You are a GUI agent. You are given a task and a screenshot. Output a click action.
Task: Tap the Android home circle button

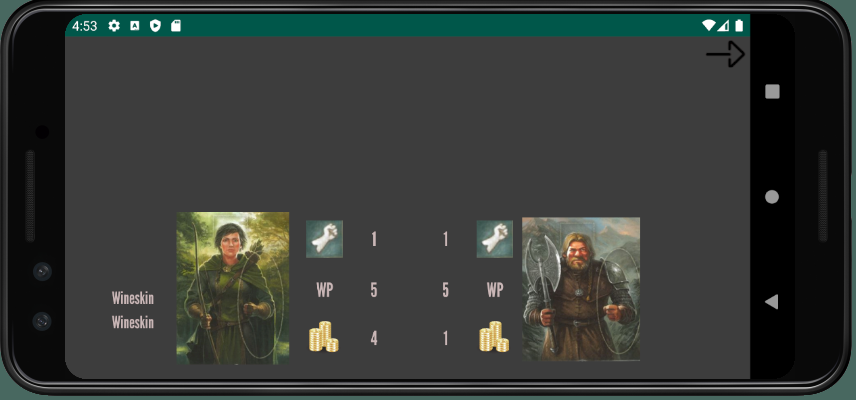pos(772,197)
